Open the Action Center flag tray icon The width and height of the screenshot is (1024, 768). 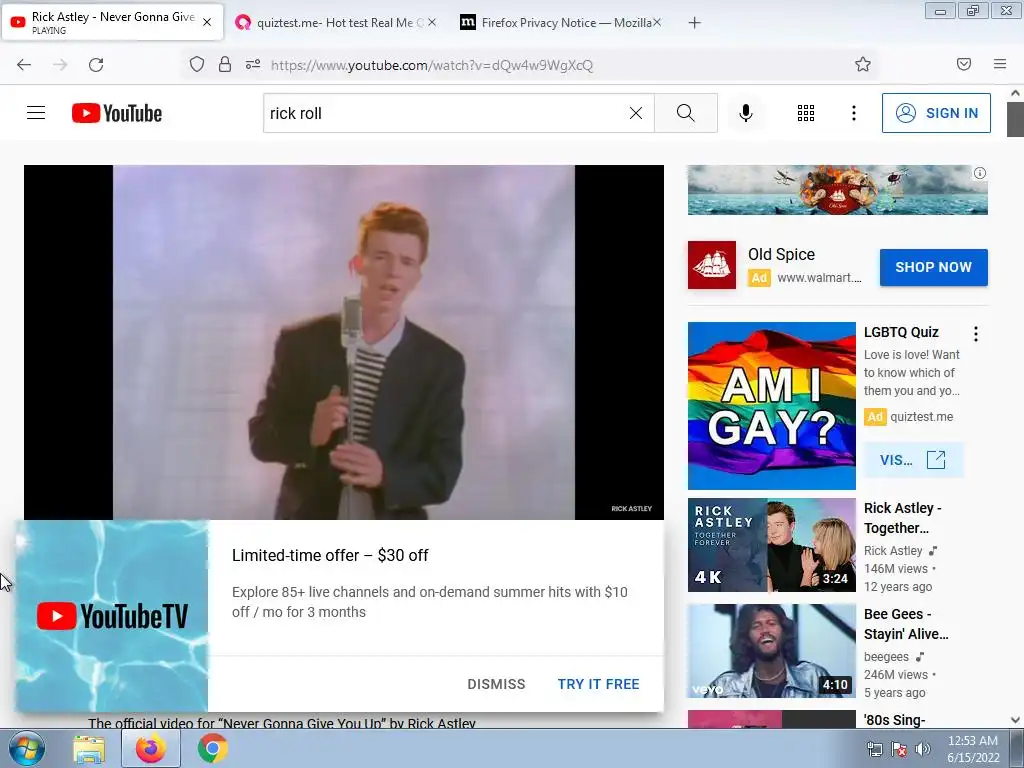pyautogui.click(x=899, y=749)
